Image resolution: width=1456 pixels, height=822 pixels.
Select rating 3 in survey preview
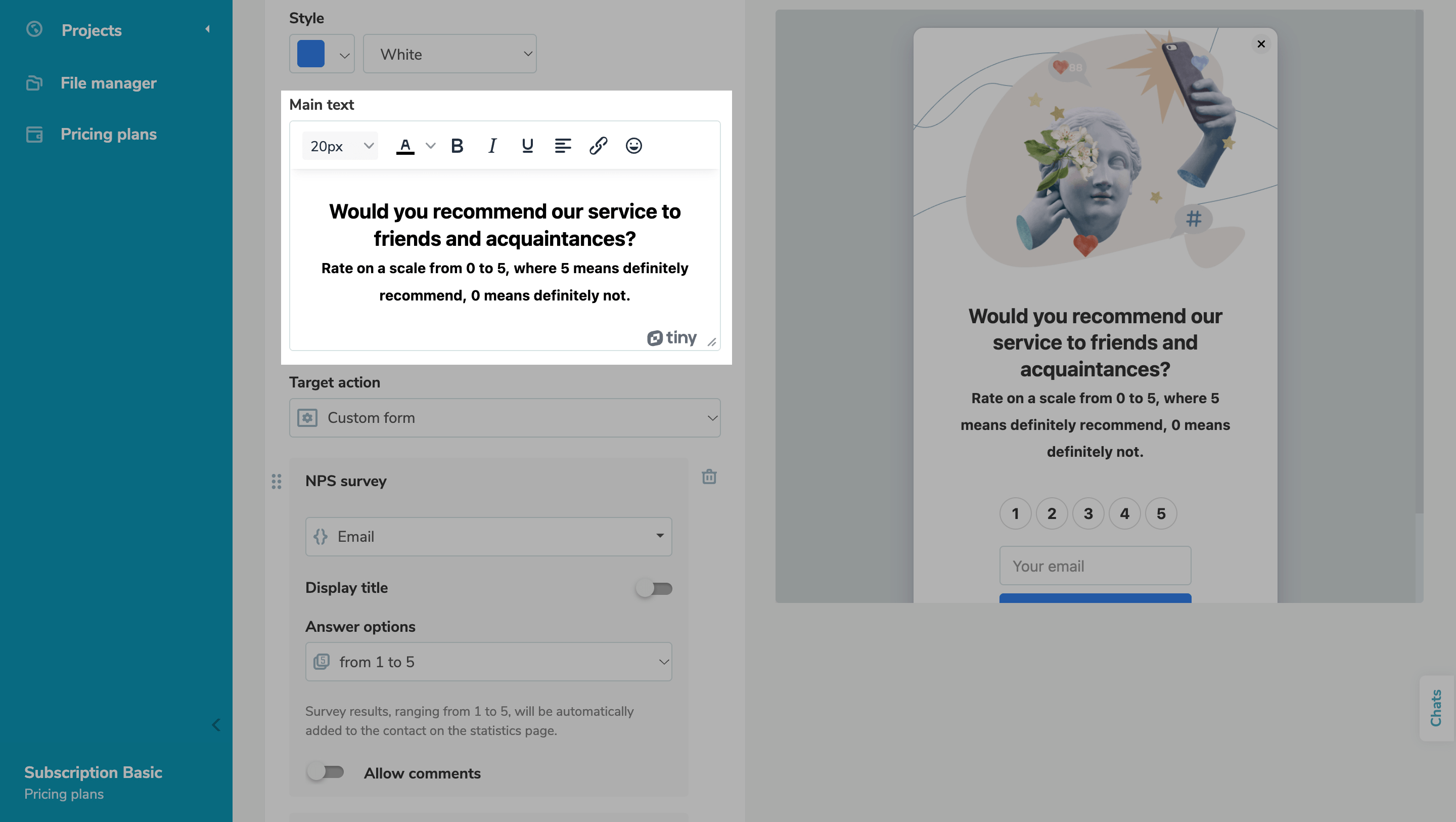(x=1088, y=513)
